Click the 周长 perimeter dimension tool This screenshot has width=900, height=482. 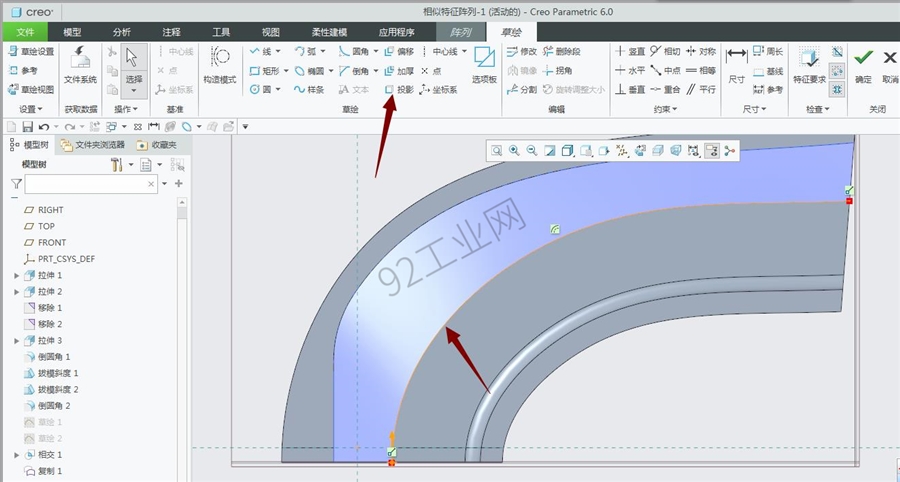[768, 52]
